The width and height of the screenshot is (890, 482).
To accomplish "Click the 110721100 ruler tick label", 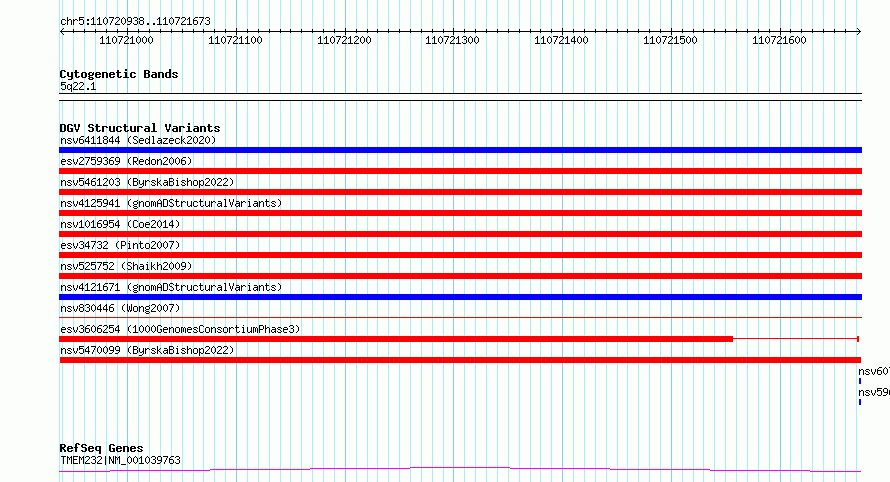I will 235,40.
